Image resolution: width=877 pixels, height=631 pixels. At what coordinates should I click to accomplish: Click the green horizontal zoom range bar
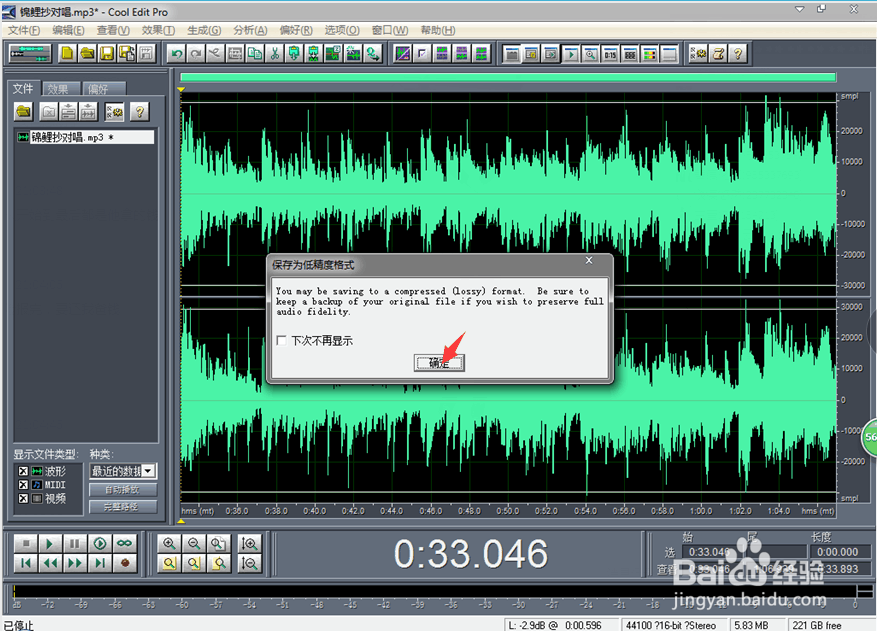508,77
